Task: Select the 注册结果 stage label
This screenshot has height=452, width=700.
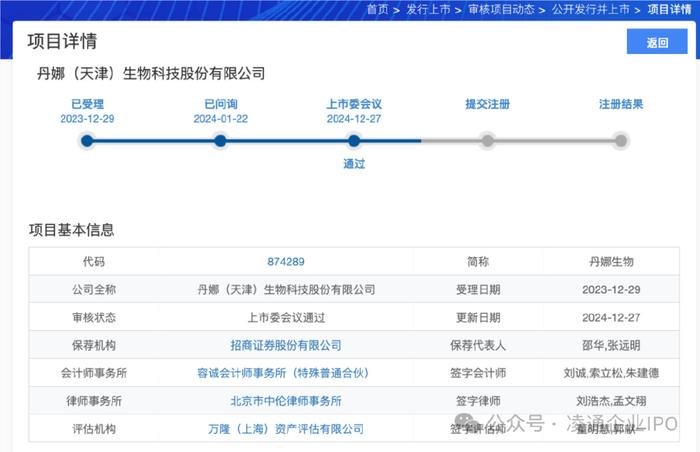Action: [621, 104]
